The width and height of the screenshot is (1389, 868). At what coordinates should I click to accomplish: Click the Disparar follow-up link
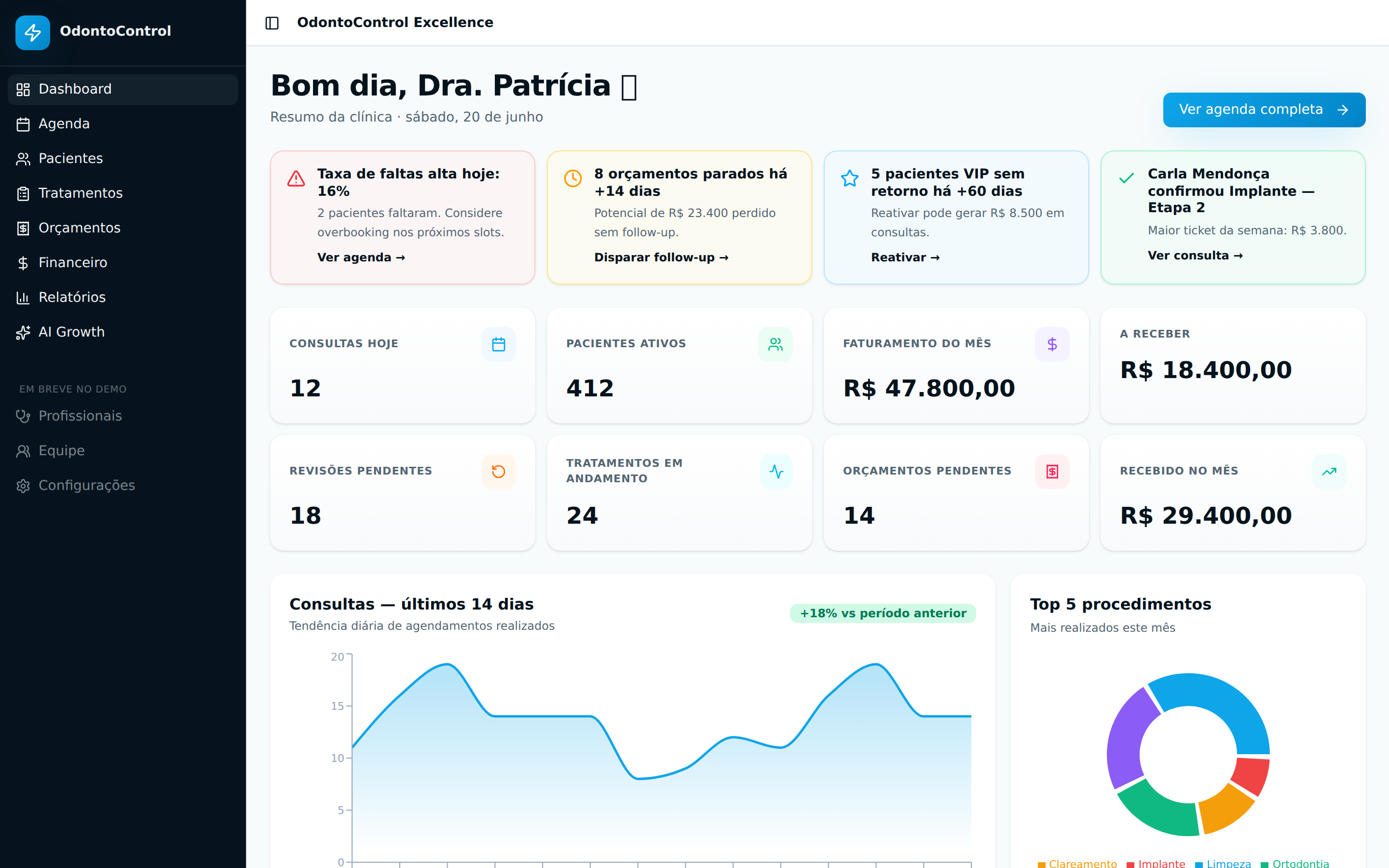661,258
